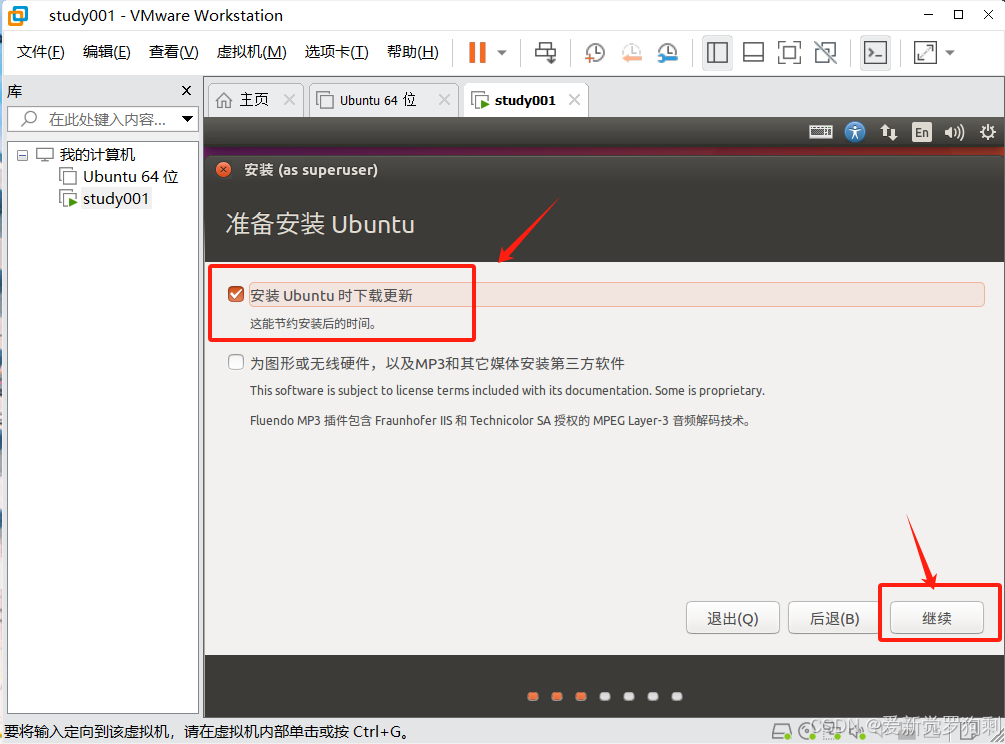The width and height of the screenshot is (1005, 744).
Task: Close the 主页 tab
Action: click(x=289, y=100)
